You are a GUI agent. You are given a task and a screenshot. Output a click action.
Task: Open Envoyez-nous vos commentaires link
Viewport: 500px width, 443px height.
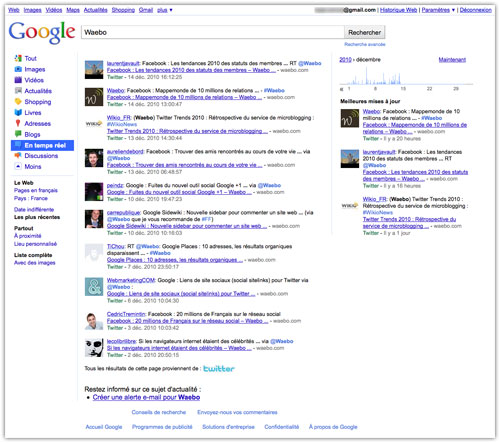point(237,412)
